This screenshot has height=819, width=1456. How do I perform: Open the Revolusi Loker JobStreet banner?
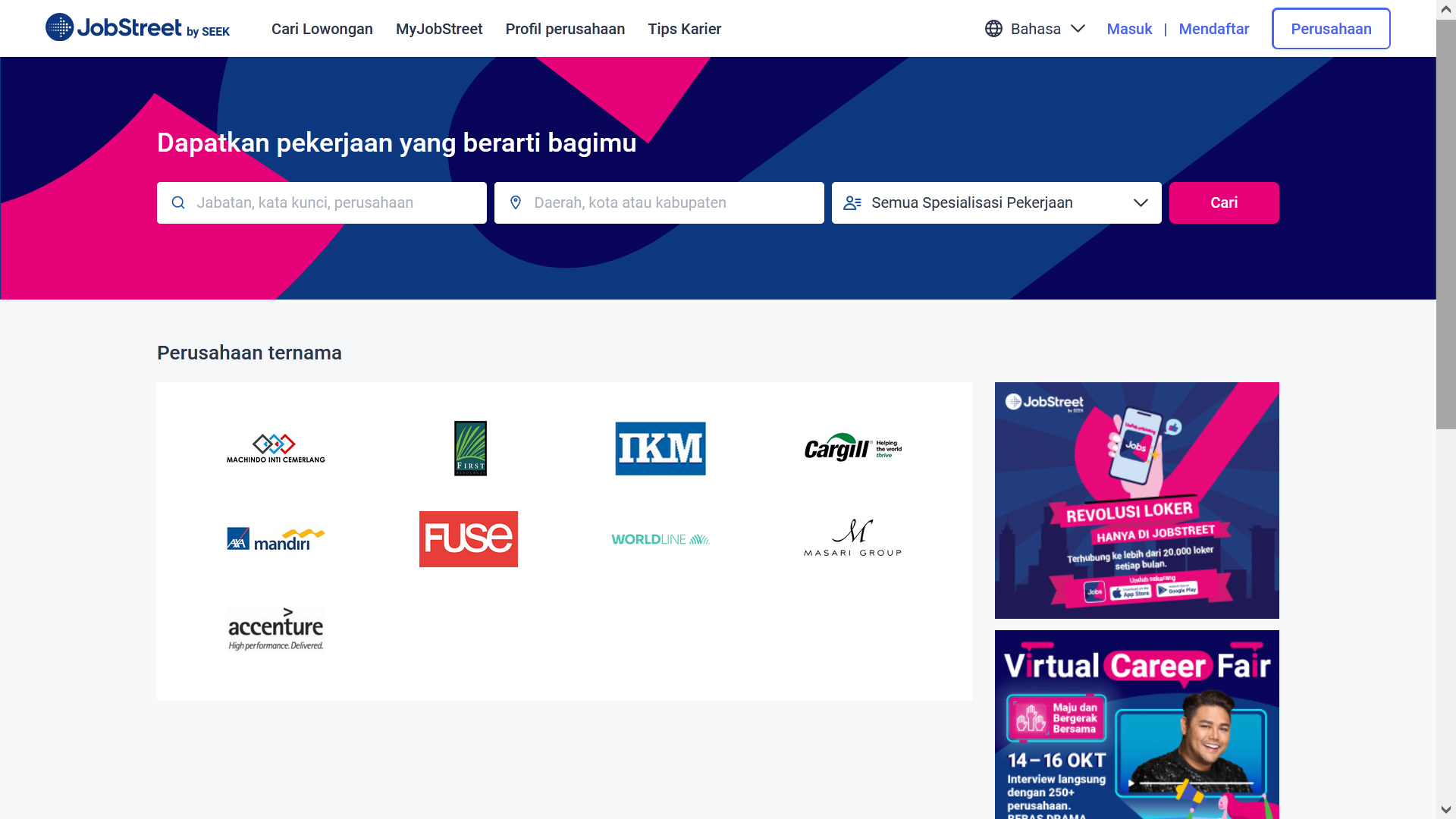coord(1137,500)
